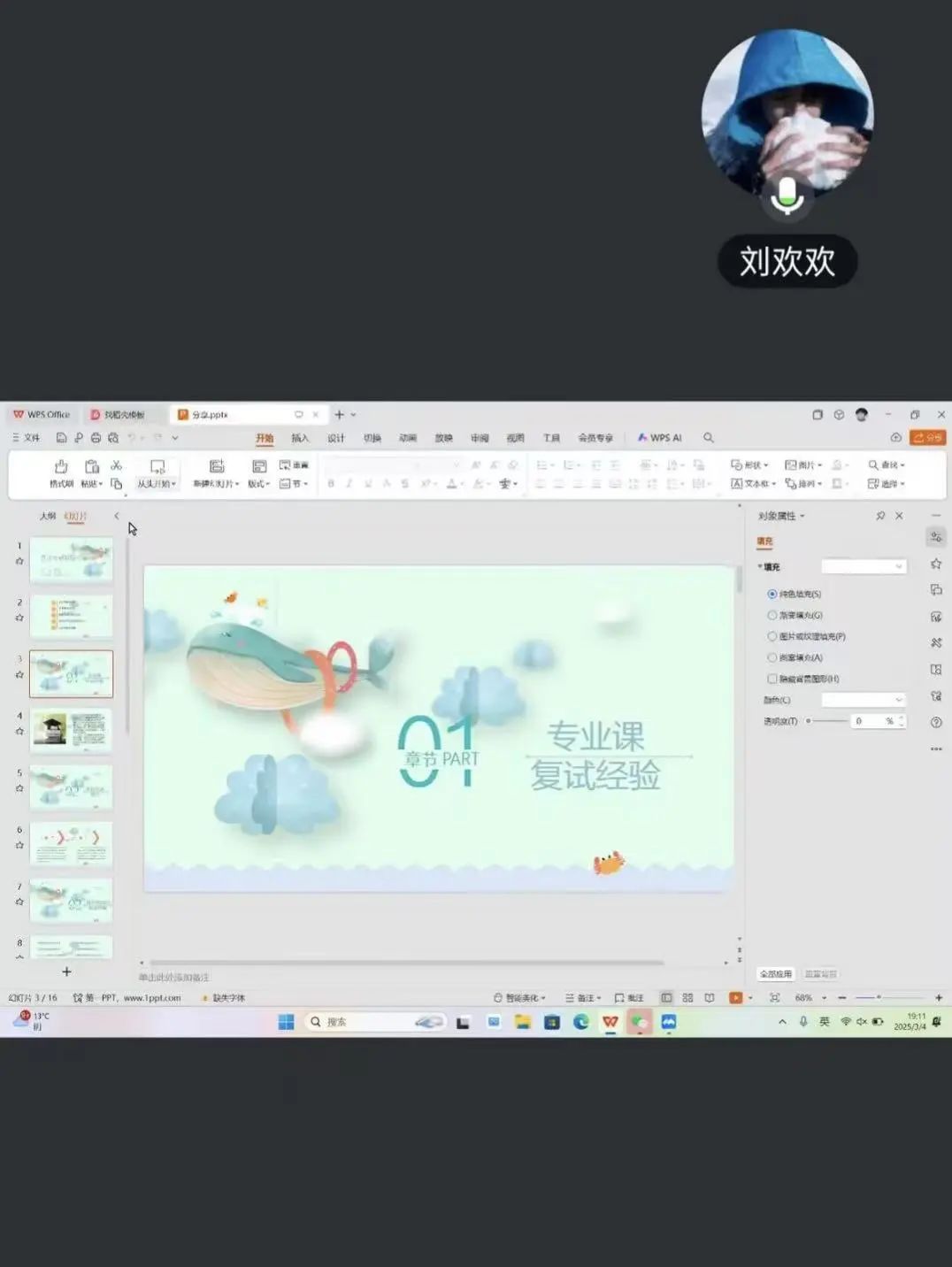Image resolution: width=952 pixels, height=1267 pixels.
Task: Switch to slide sorter grid view icon
Action: click(687, 998)
